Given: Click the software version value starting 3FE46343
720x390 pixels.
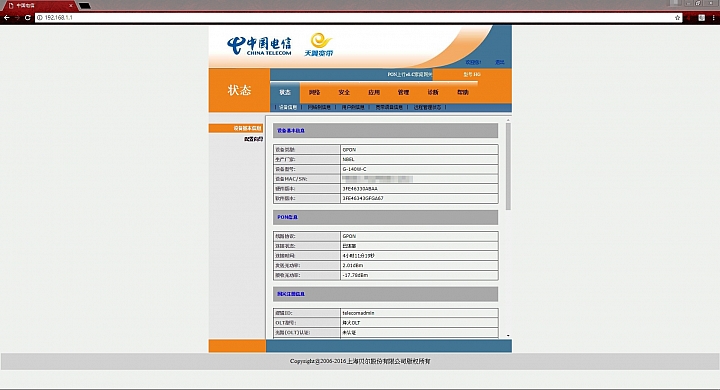Looking at the screenshot, I should pos(363,198).
